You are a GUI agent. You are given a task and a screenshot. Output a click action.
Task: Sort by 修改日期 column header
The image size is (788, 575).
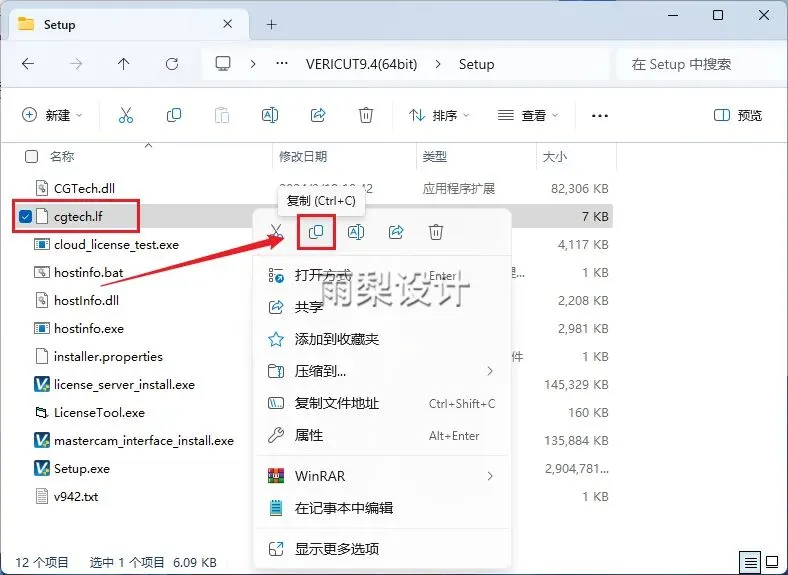click(x=303, y=157)
